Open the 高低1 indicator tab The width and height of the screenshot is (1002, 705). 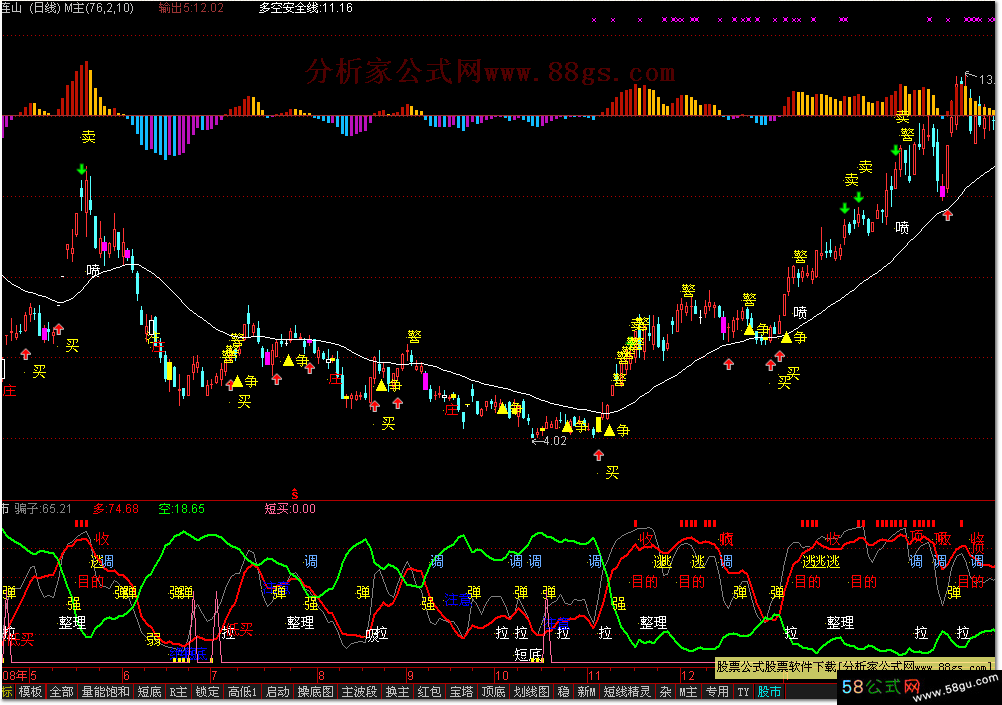pos(242,692)
